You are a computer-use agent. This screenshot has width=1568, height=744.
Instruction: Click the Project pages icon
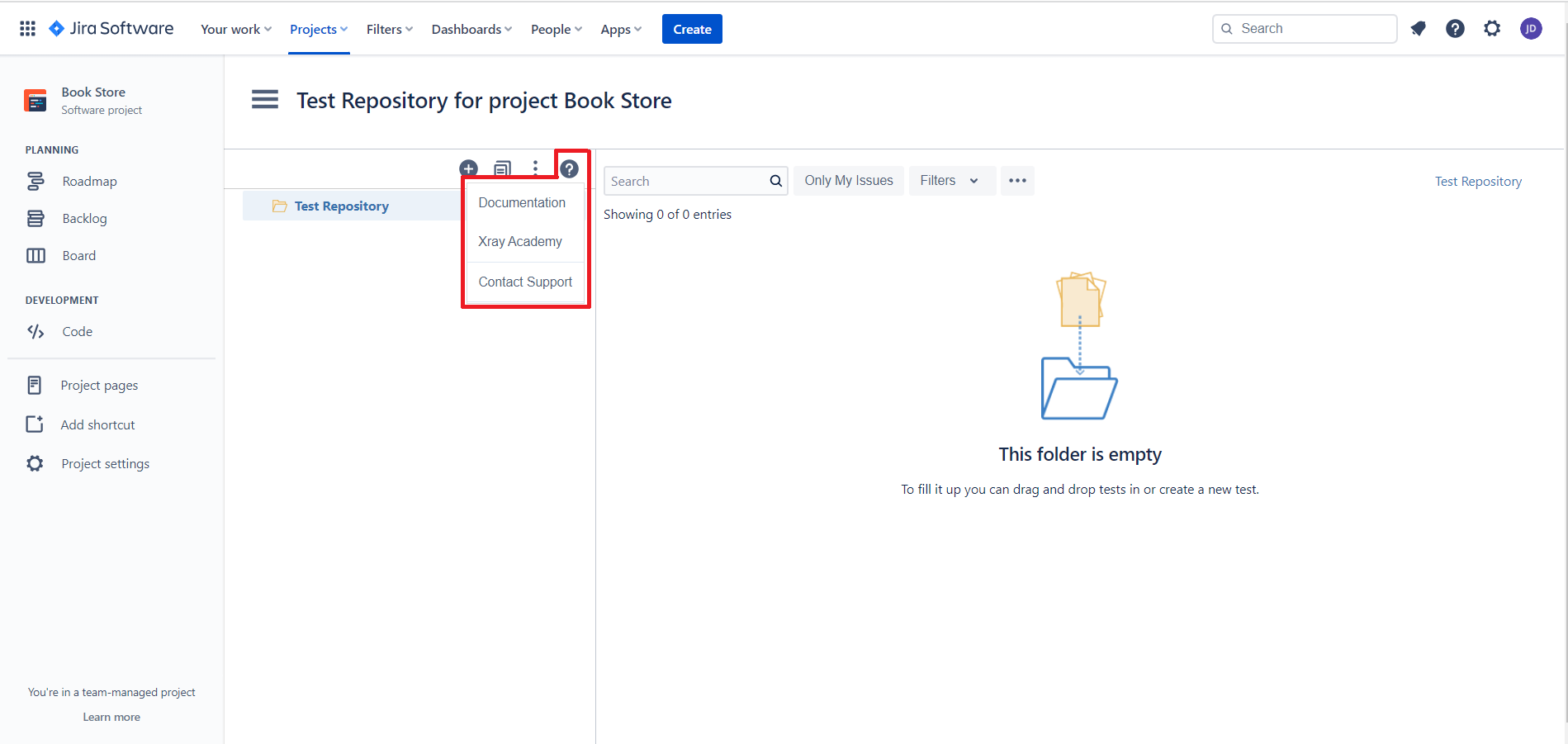(34, 385)
